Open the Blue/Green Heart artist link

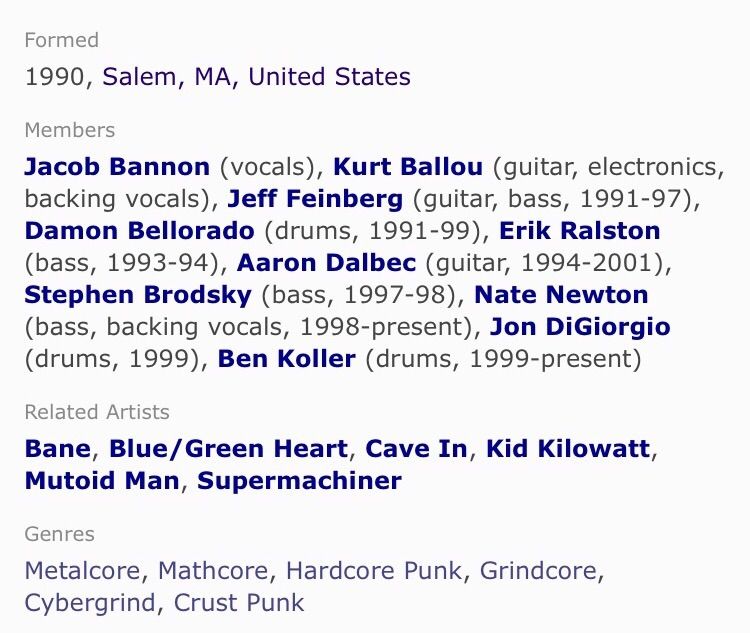[x=228, y=449]
